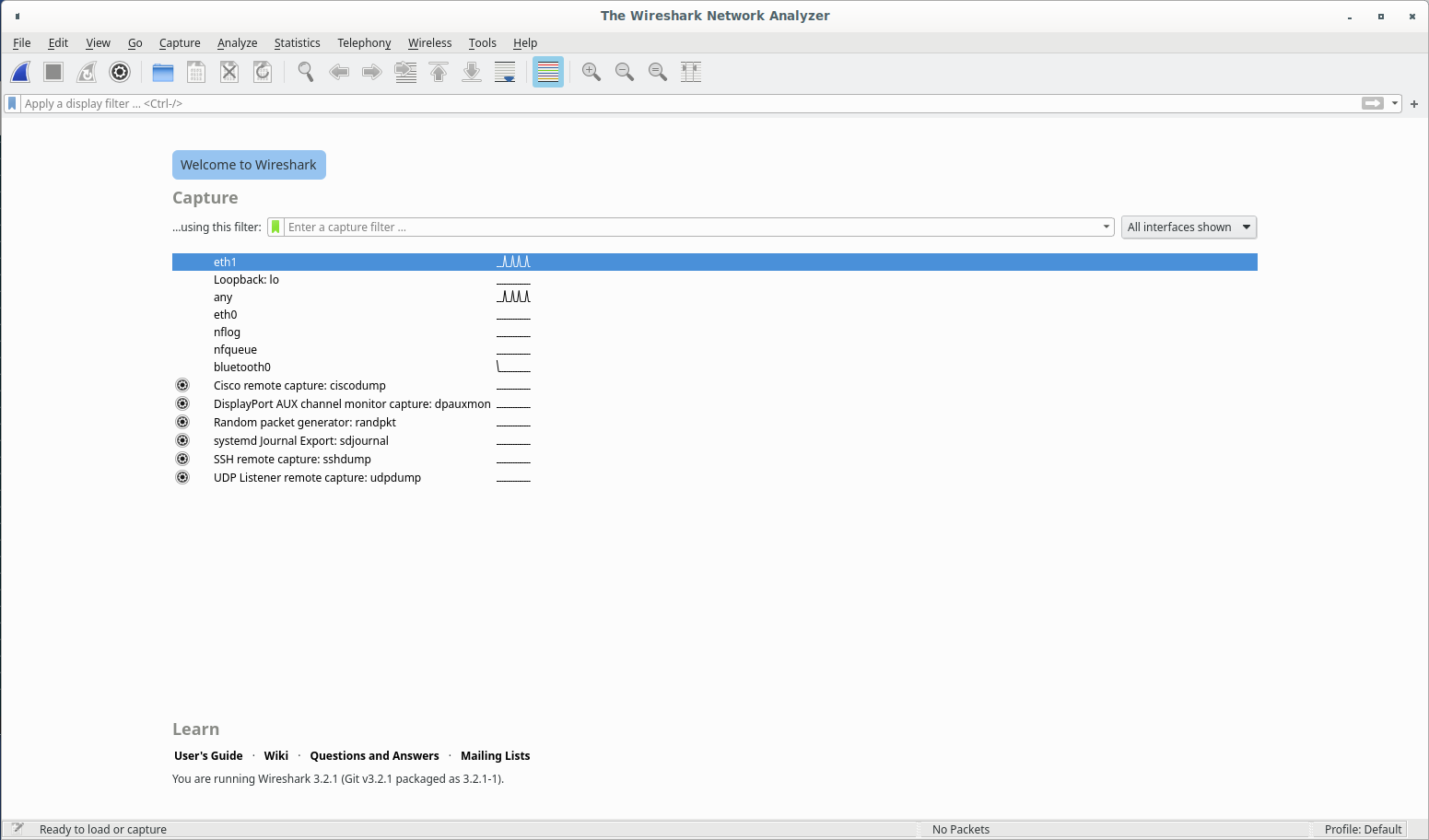Jump to the last packet icon

[x=472, y=72]
